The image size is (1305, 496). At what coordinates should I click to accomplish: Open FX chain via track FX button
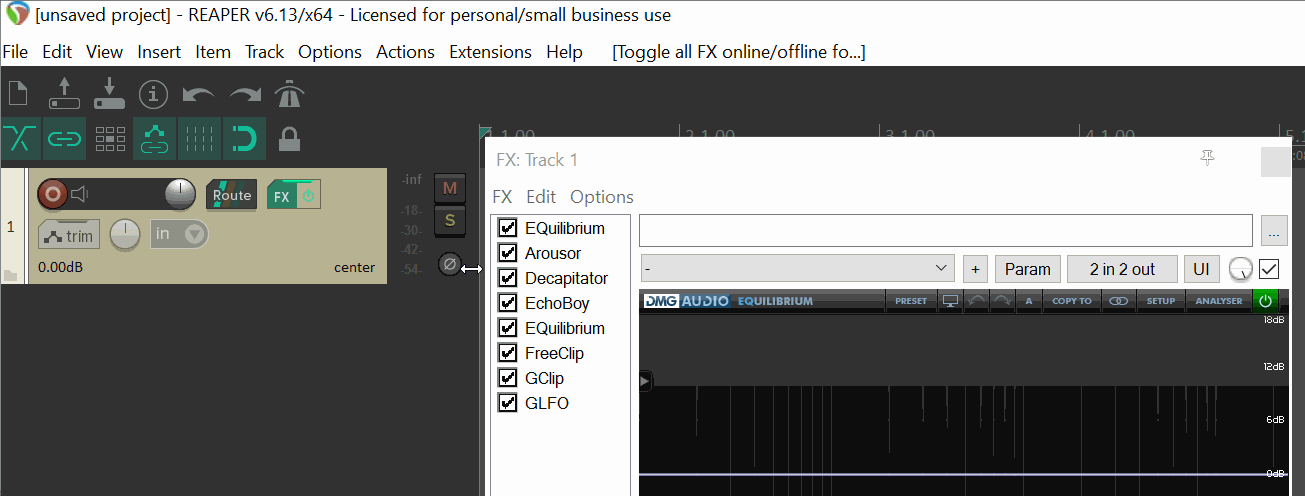[x=282, y=196]
